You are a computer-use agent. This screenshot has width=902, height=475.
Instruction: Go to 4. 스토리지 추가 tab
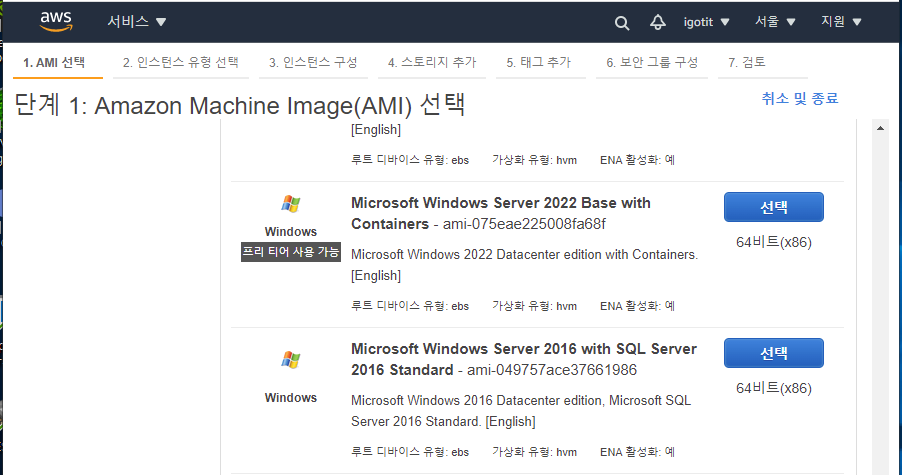click(x=432, y=62)
